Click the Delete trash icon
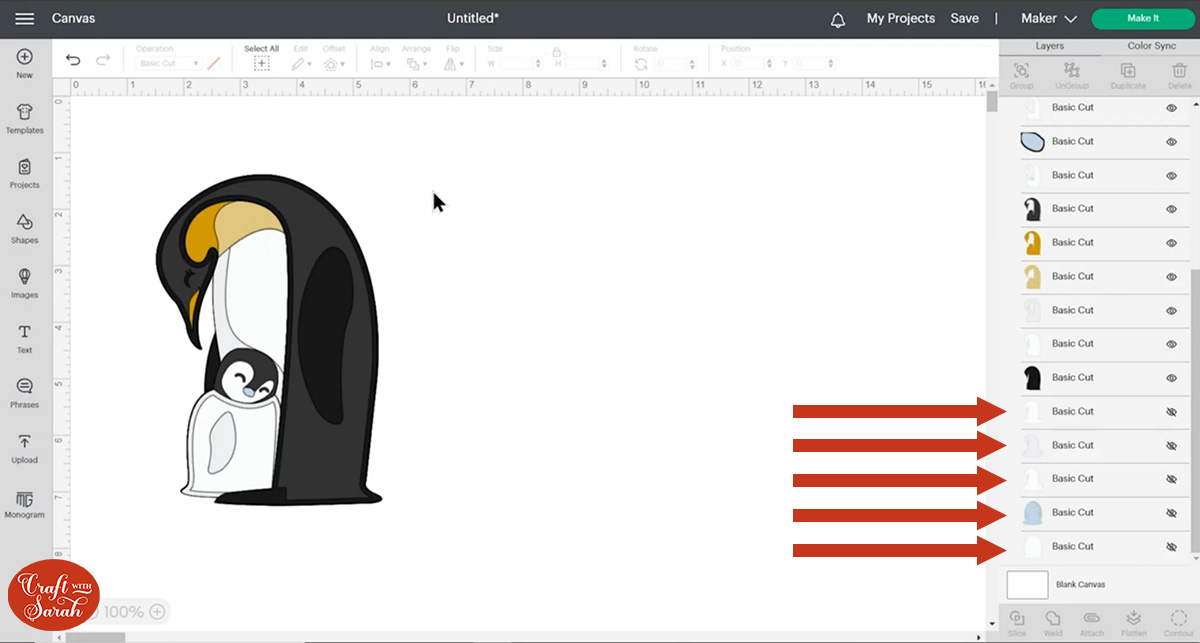This screenshot has height=643, width=1200. tap(1179, 70)
